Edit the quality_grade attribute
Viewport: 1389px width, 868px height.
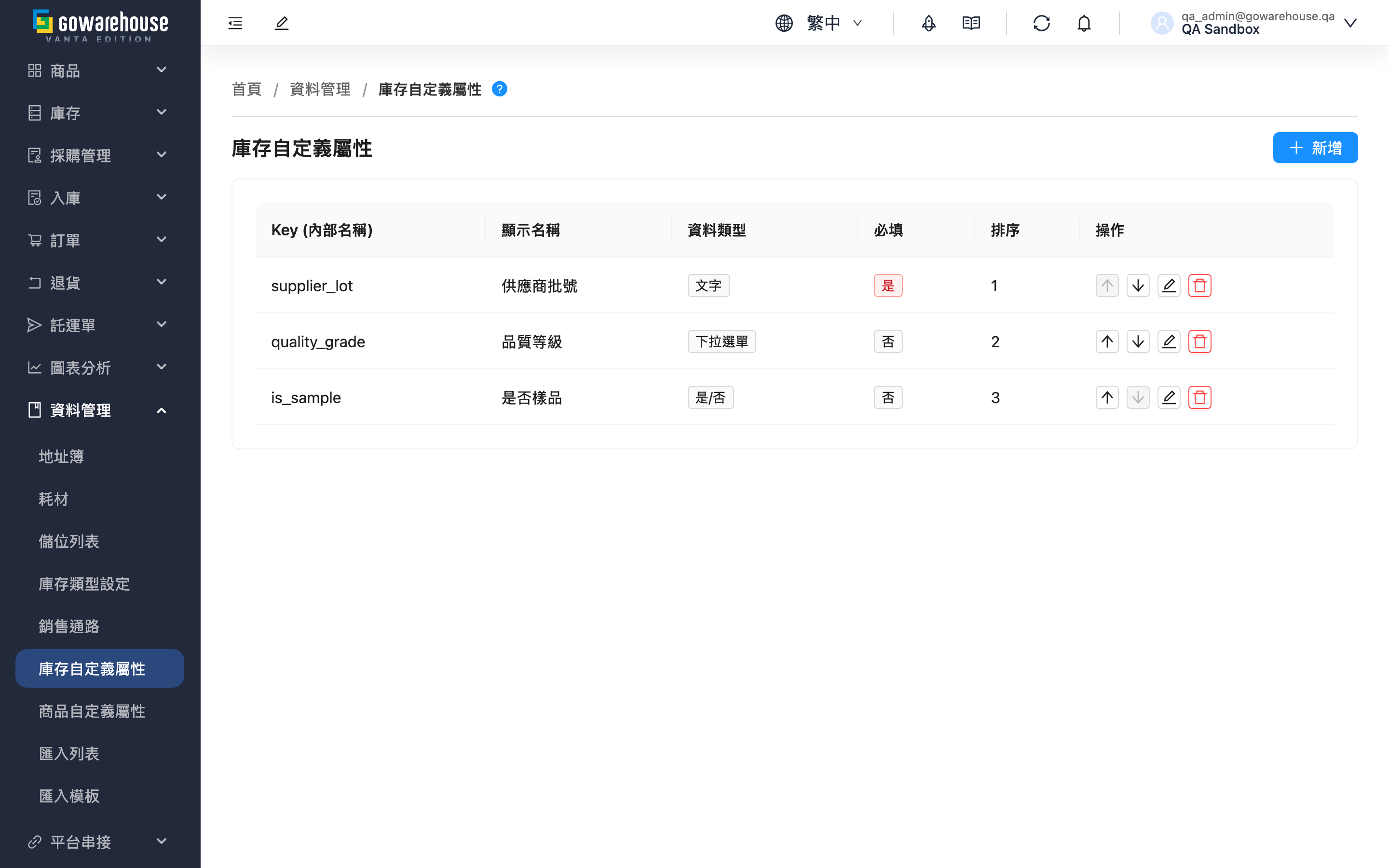point(1169,341)
